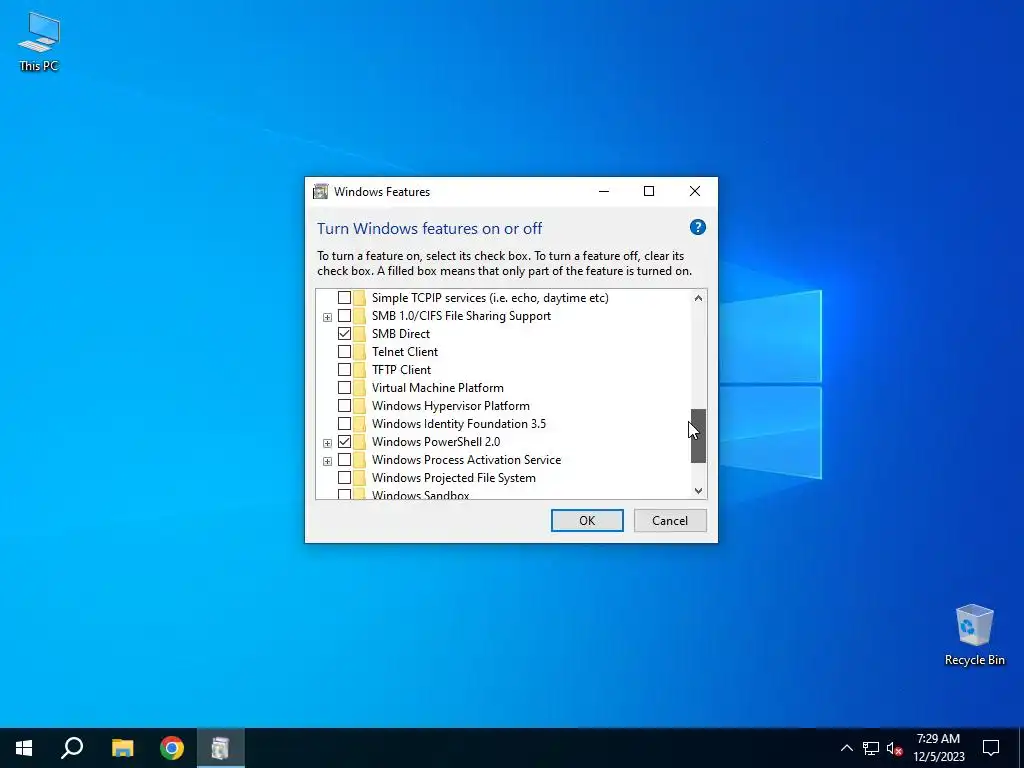Click the muted volume tray icon
Viewport: 1024px width, 768px height.
pos(894,748)
